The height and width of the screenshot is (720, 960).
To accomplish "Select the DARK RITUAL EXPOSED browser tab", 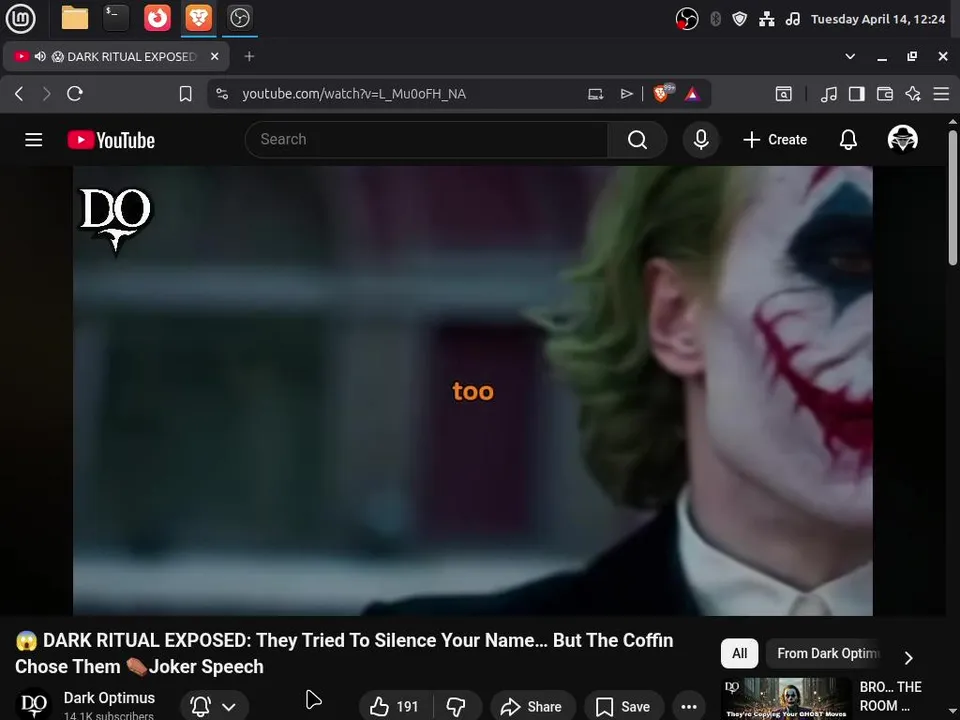I will [116, 56].
